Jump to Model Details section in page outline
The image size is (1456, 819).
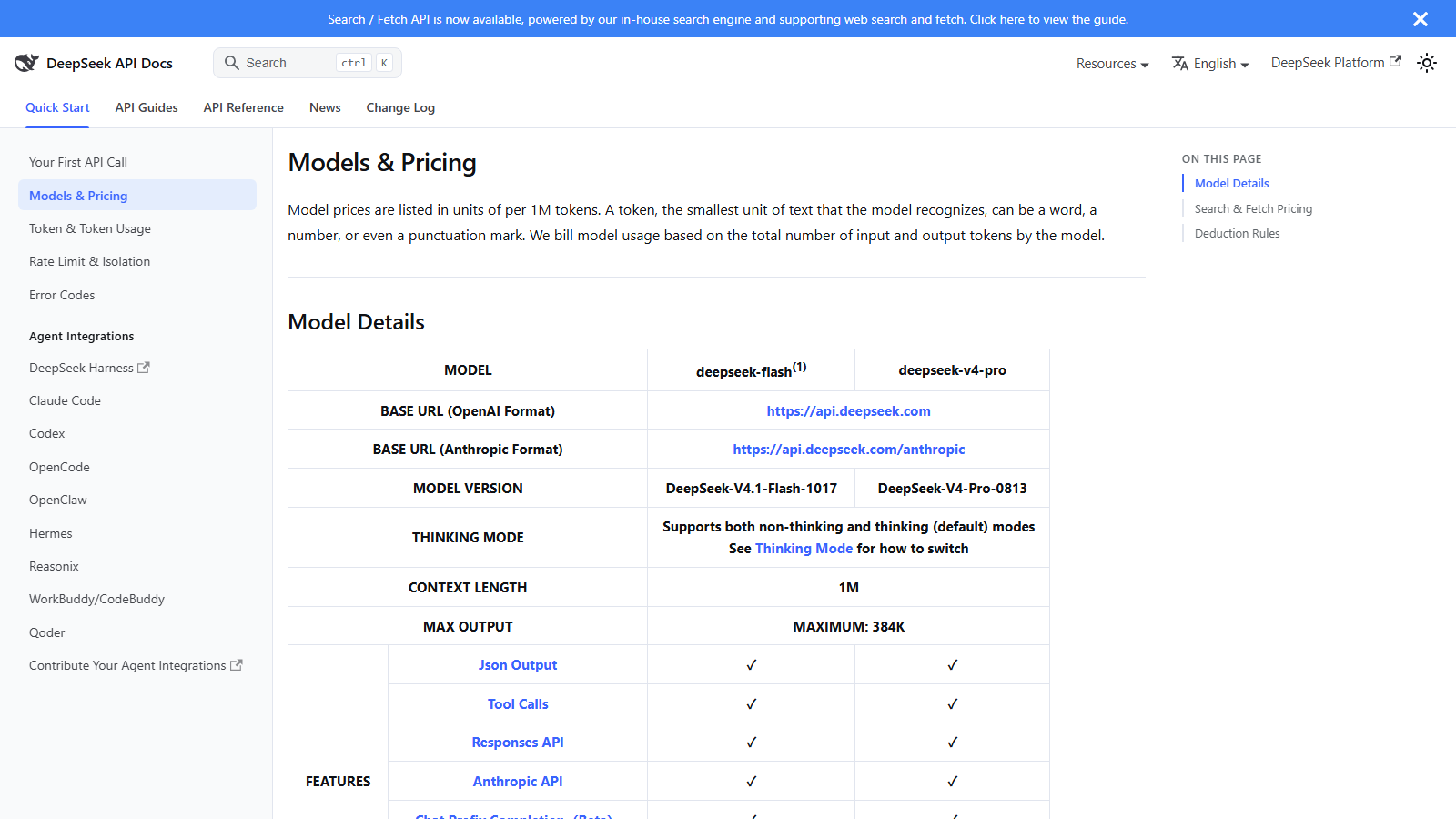click(1231, 183)
